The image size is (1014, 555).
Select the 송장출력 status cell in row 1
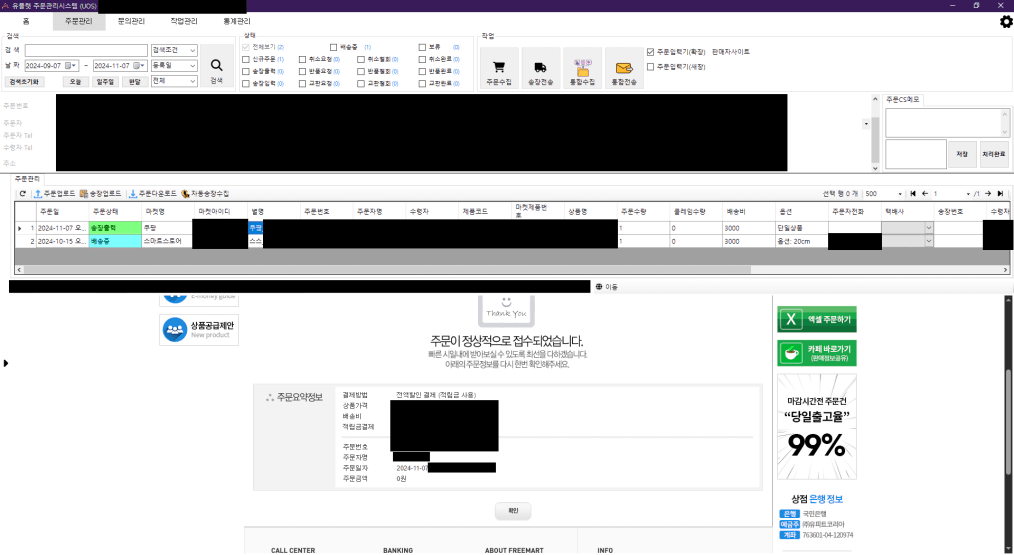115,228
